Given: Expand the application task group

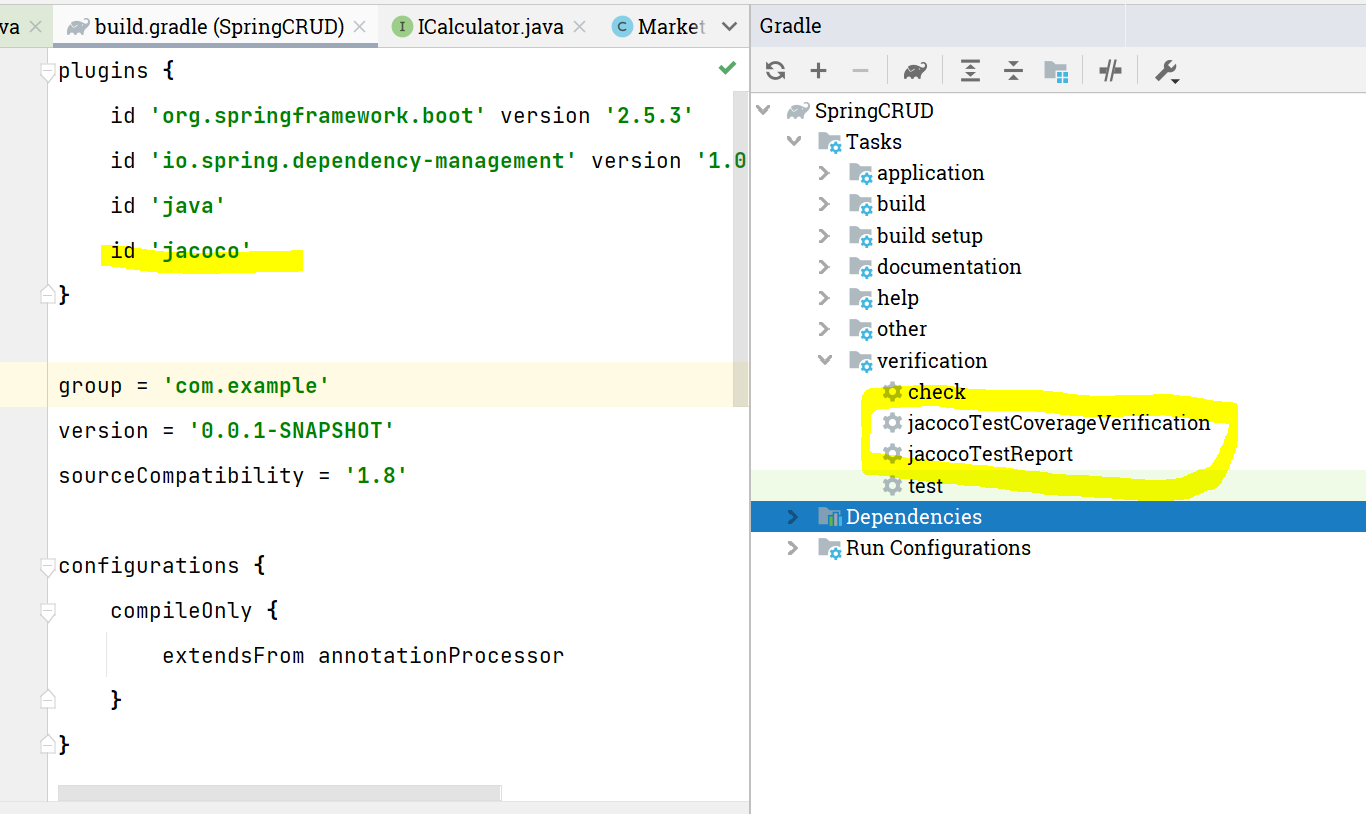Looking at the screenshot, I should pos(825,172).
